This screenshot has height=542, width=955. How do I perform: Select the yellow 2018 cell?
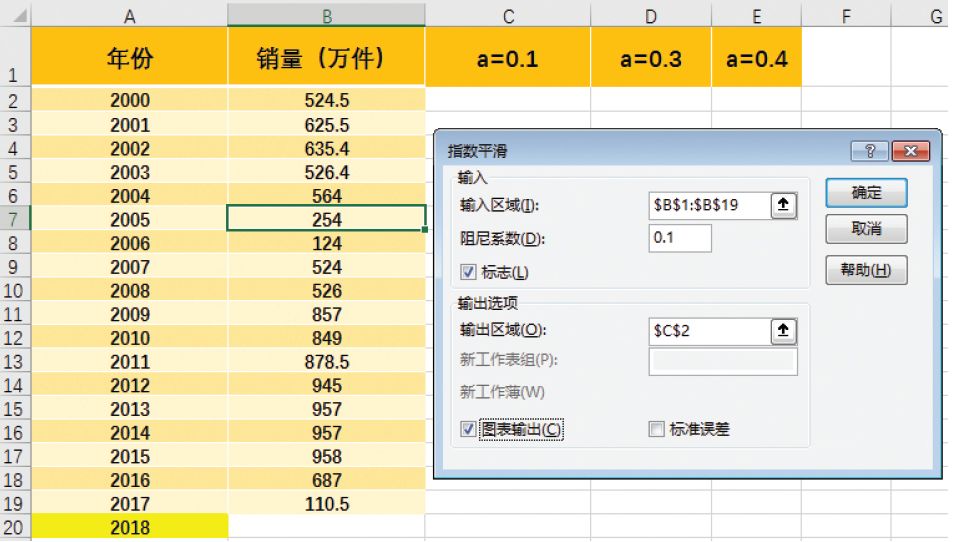point(130,527)
